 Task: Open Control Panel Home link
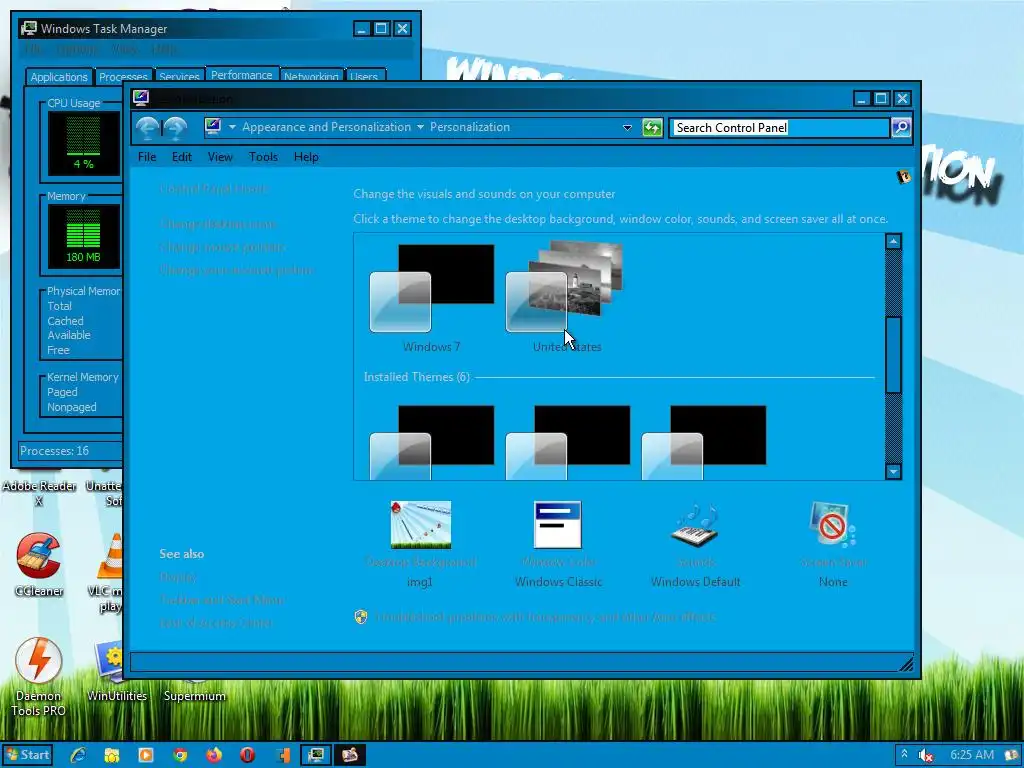pos(214,189)
